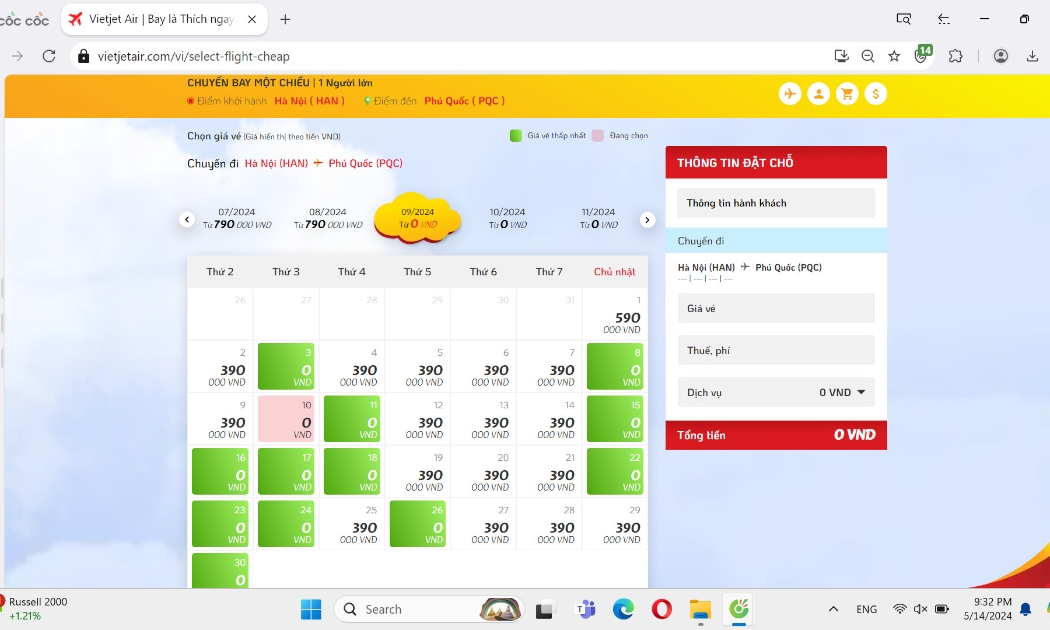Click the screen search icon in the title bar
The width and height of the screenshot is (1050, 630).
(x=903, y=19)
